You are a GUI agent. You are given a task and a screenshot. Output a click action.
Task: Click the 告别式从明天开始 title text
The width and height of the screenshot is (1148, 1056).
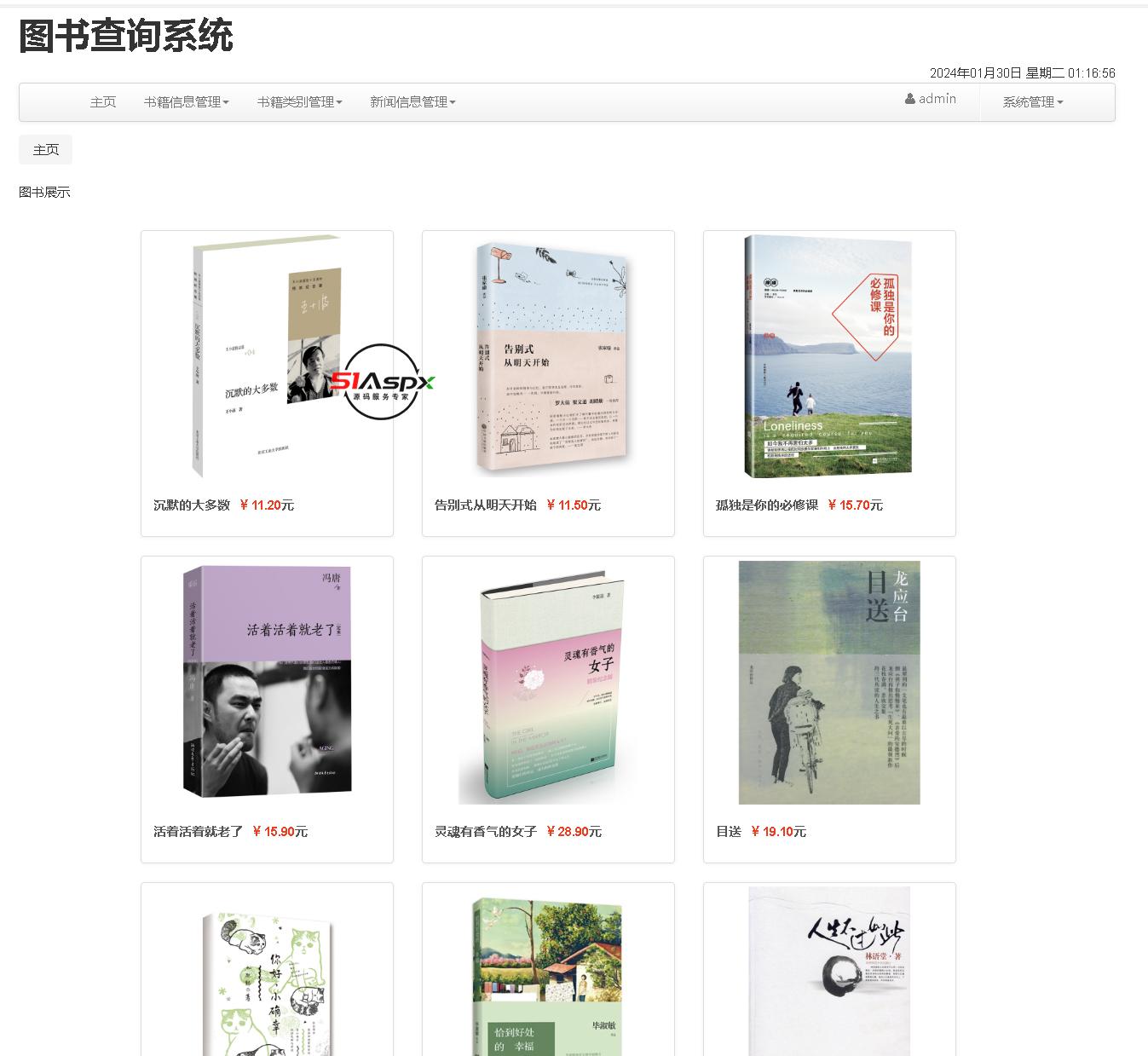point(486,505)
